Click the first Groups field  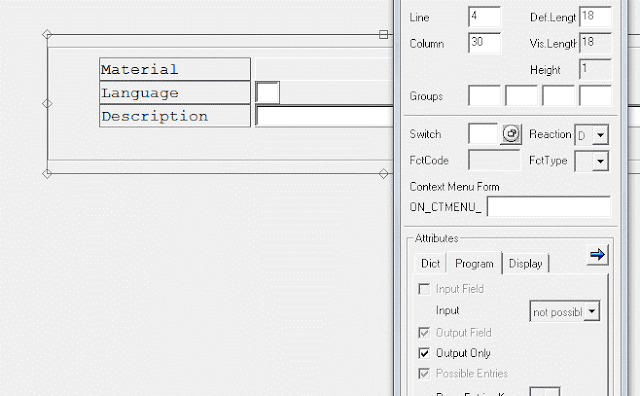(484, 96)
